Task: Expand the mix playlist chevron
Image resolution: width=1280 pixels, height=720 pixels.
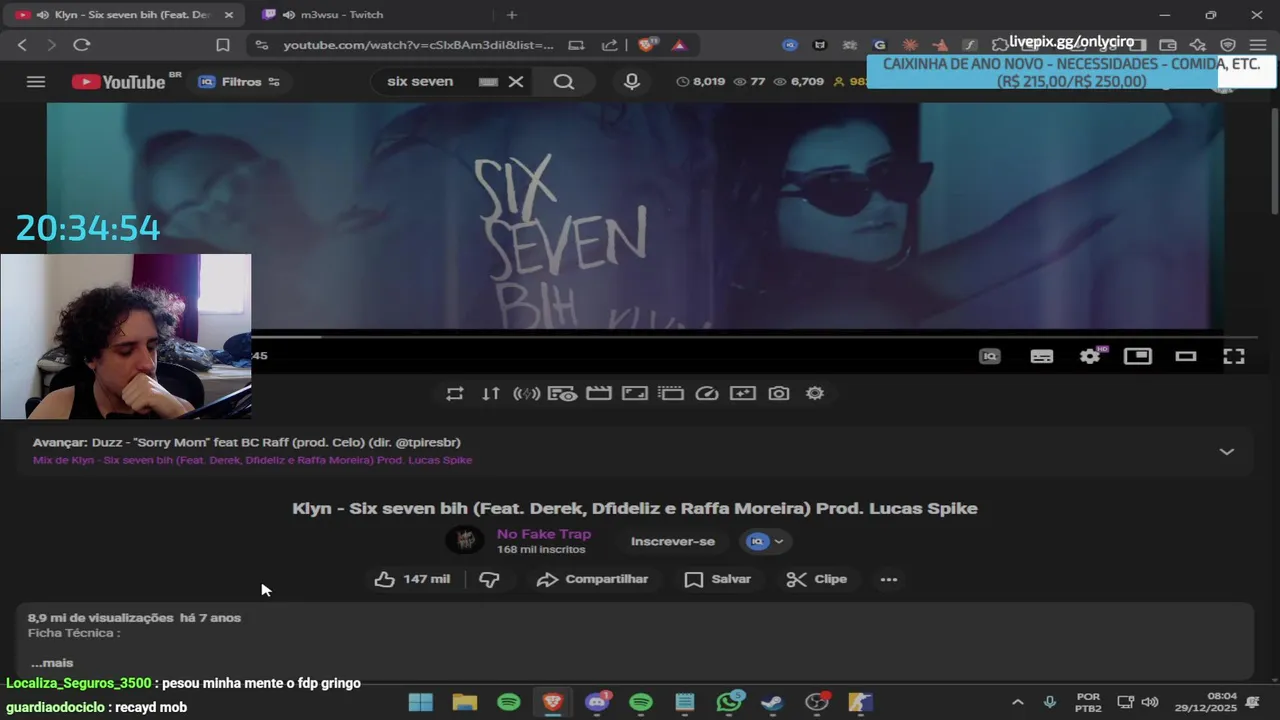Action: [1227, 452]
